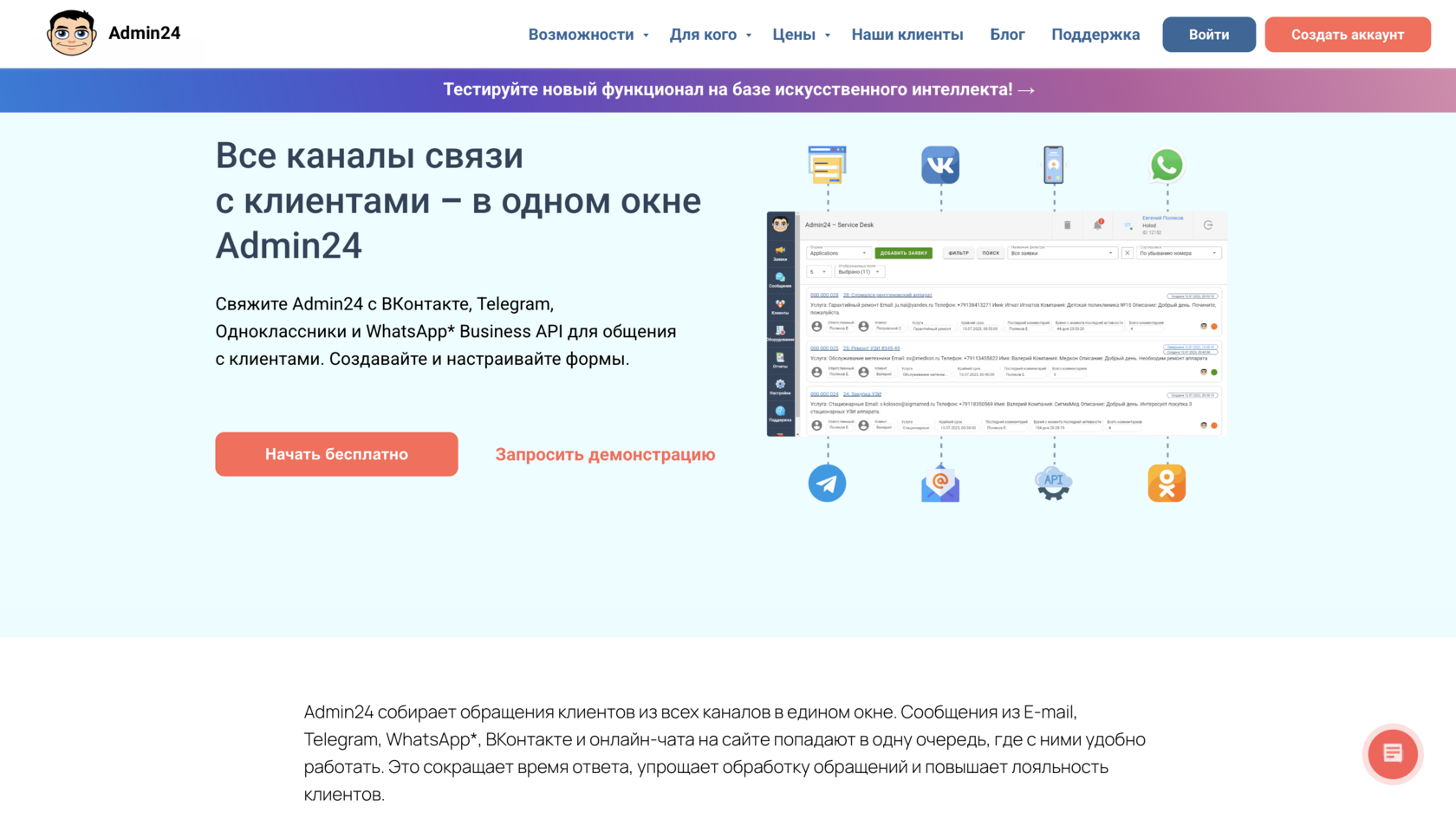Click the Войти button

point(1209,35)
